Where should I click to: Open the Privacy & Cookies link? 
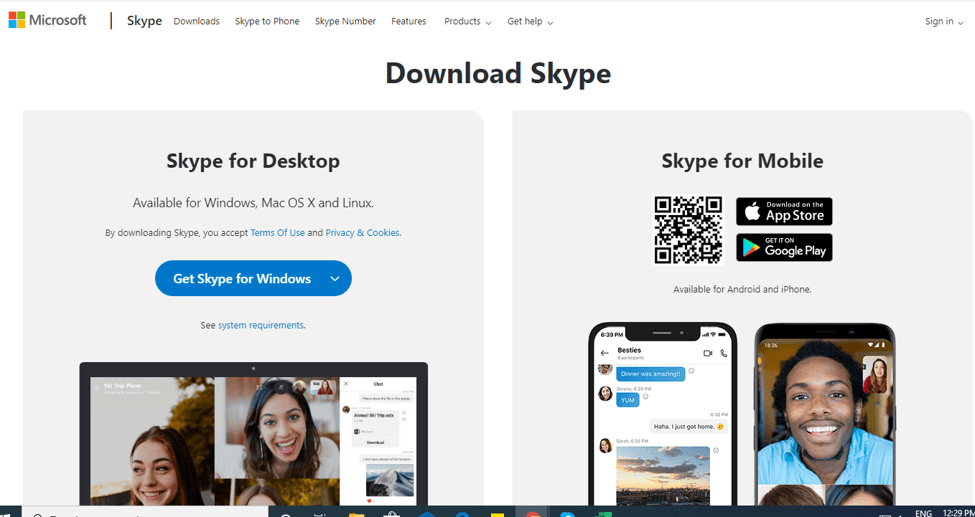tap(362, 233)
